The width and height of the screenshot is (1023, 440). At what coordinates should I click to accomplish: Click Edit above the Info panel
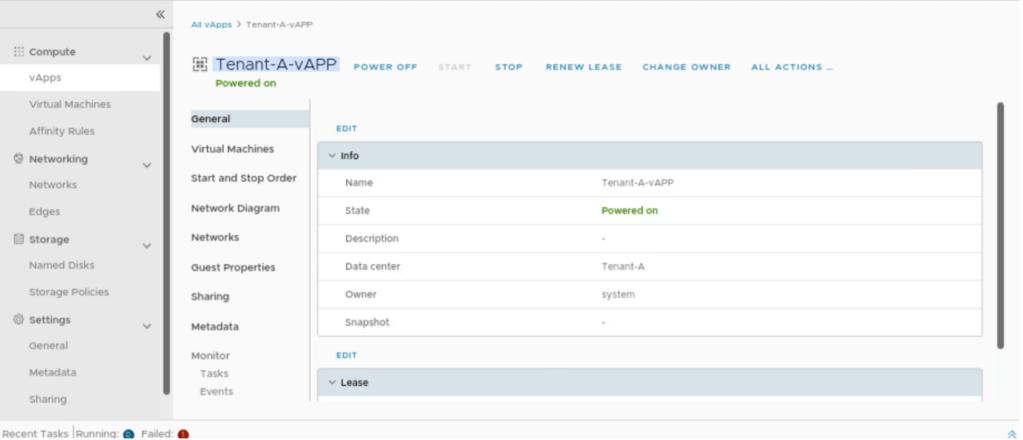(x=346, y=129)
